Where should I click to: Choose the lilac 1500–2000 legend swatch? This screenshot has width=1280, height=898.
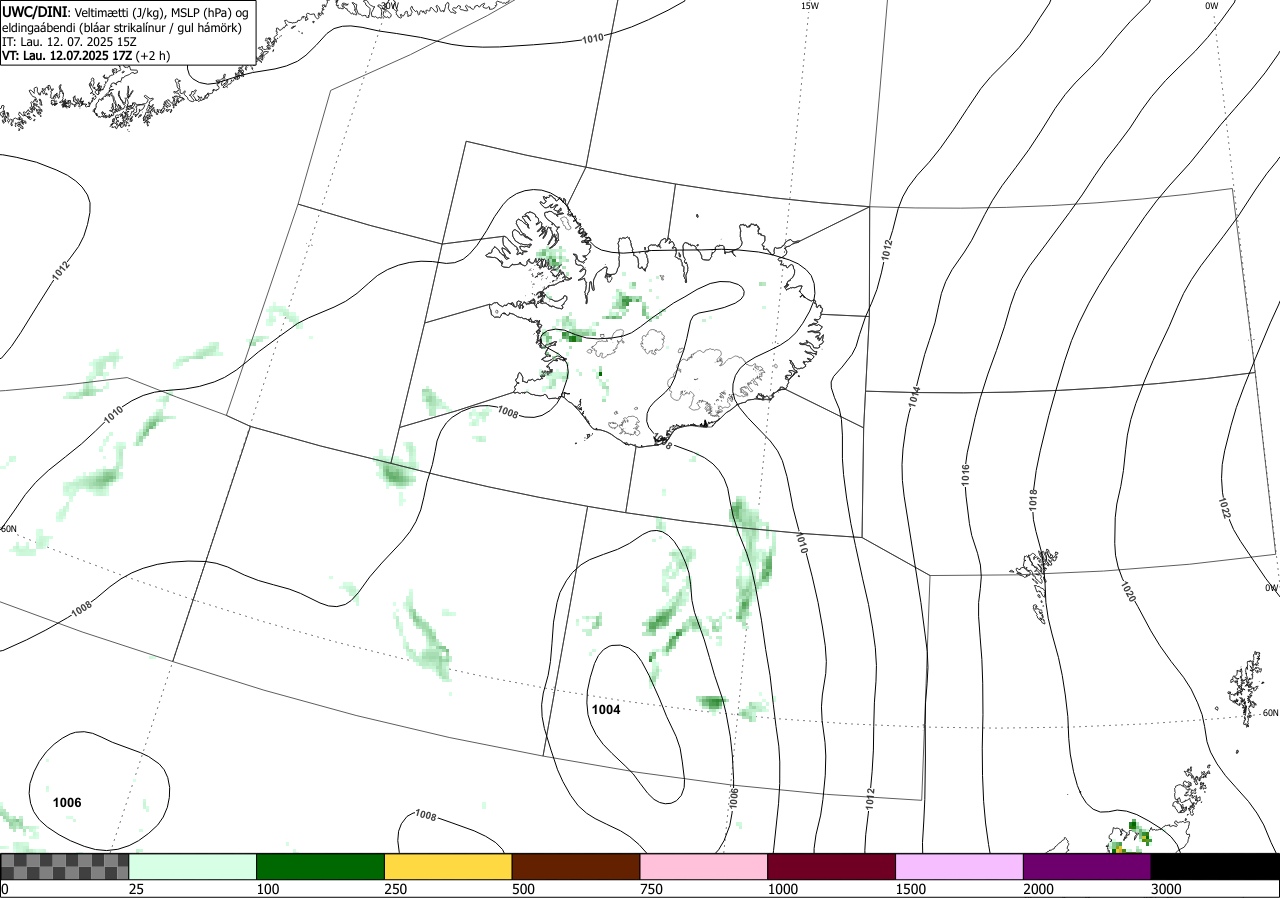(960, 866)
